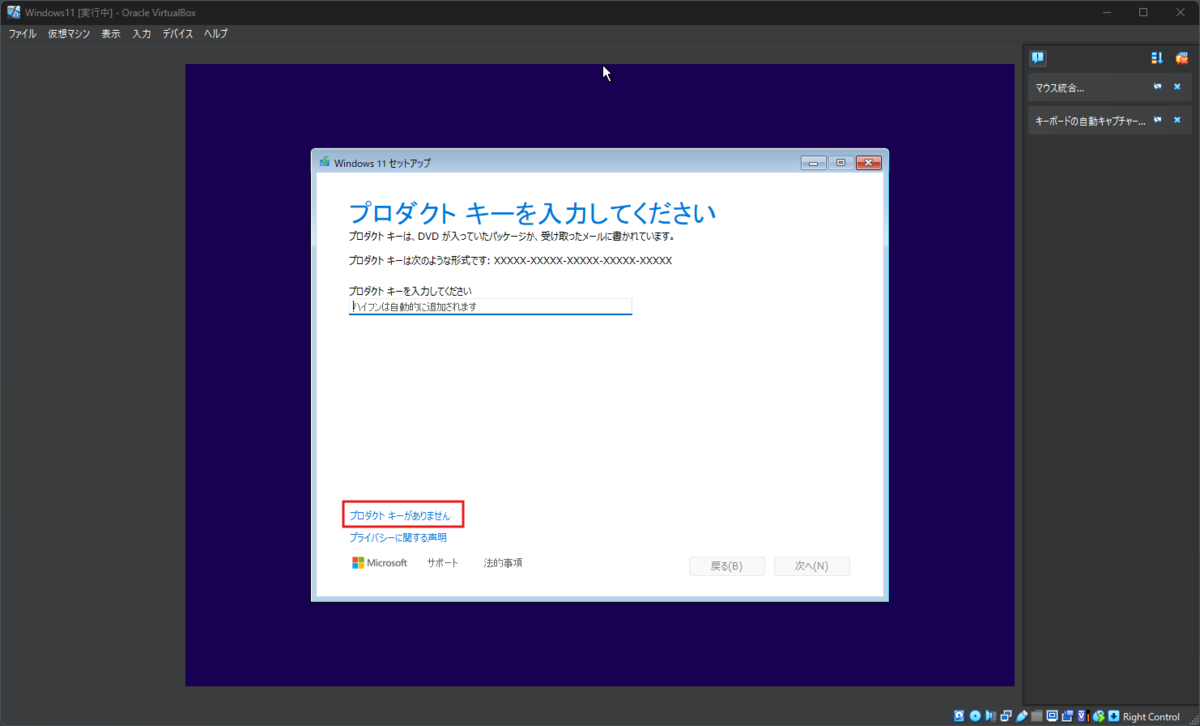The image size is (1200, 726).
Task: Click the remove-all-notifications icon
Action: (x=1181, y=58)
